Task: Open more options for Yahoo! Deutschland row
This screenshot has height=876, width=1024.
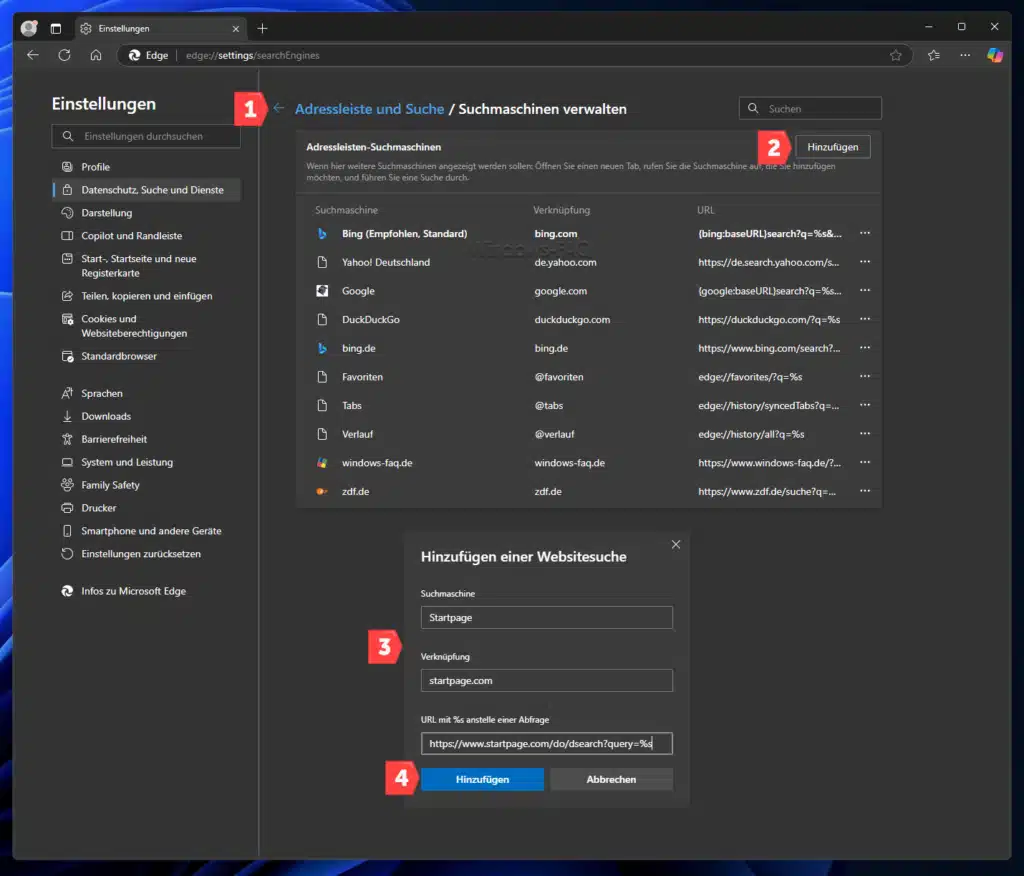Action: [865, 262]
